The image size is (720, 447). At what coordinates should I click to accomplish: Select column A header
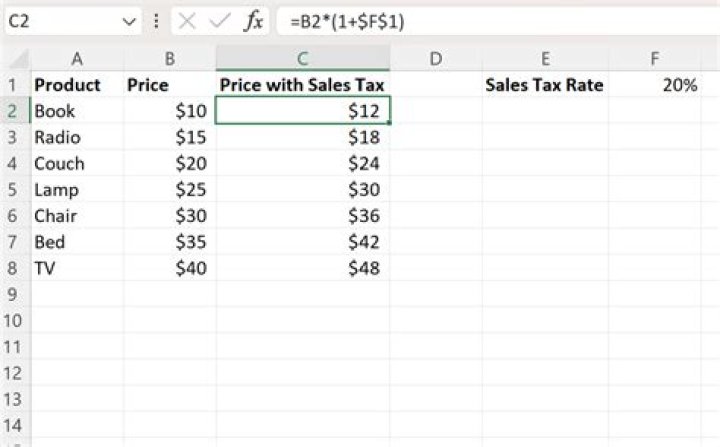pyautogui.click(x=76, y=59)
